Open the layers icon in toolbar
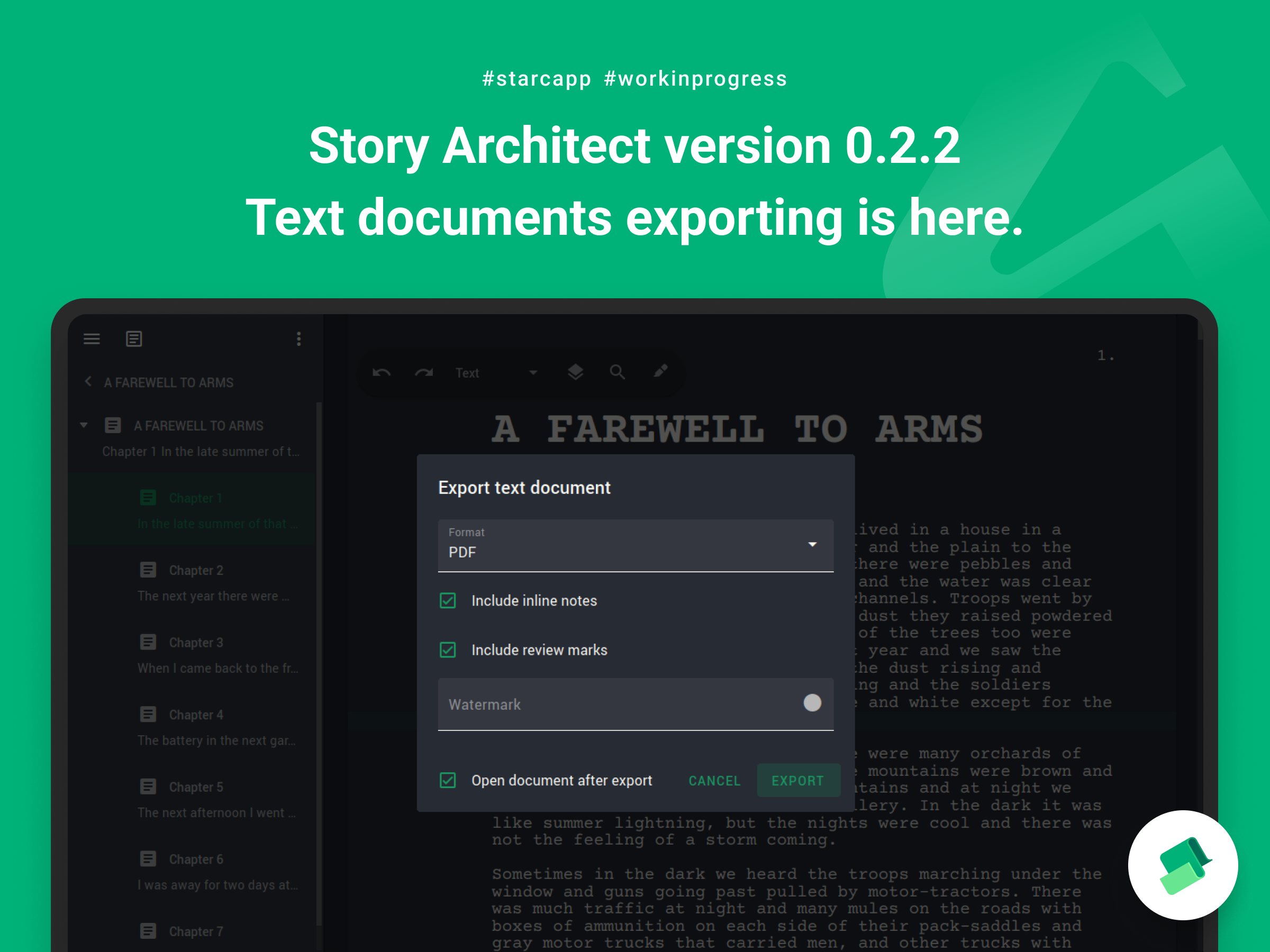 tap(575, 372)
